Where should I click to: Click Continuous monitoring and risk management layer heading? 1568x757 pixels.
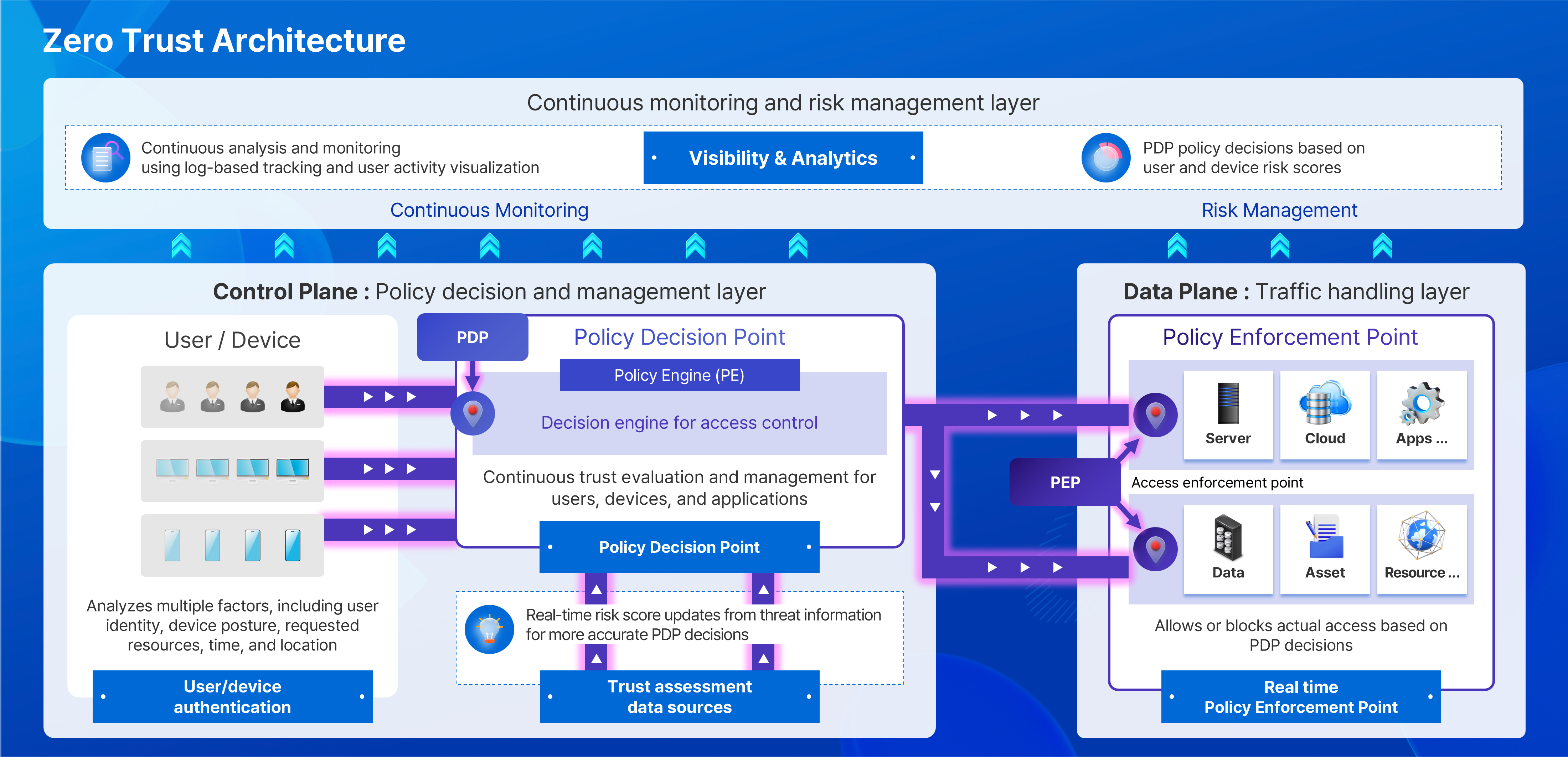[x=783, y=103]
